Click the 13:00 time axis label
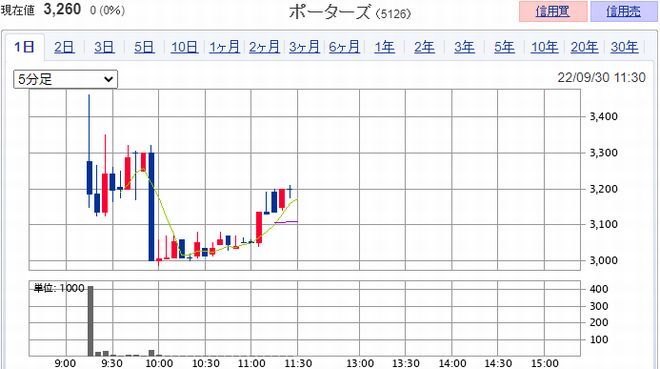Viewport: 660px width, 369px height. pos(360,363)
